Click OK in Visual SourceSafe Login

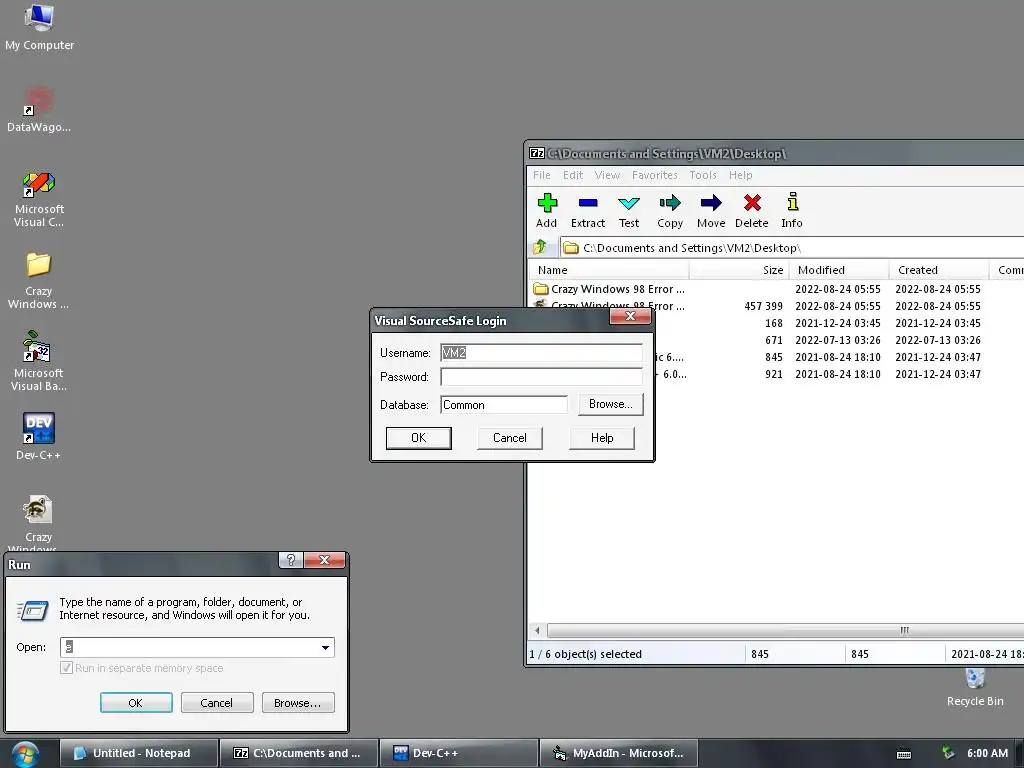click(419, 438)
